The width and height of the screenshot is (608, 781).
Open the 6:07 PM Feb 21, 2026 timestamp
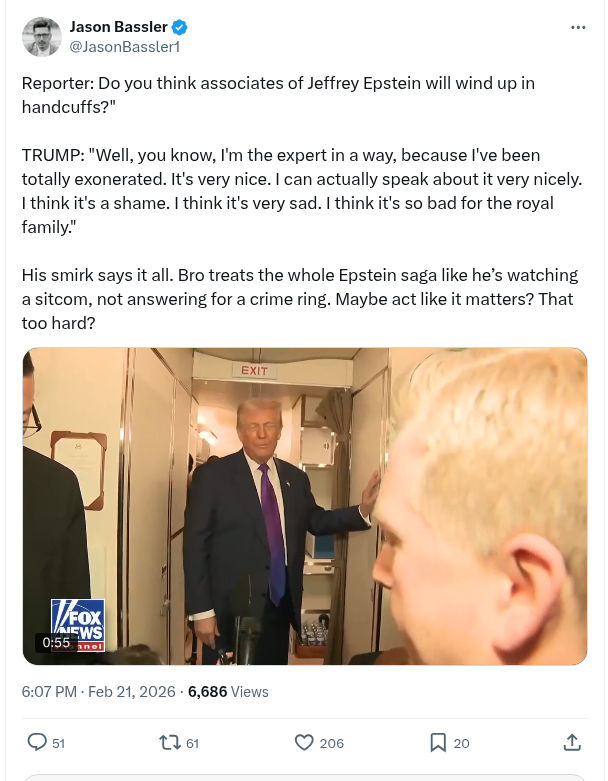click(99, 691)
